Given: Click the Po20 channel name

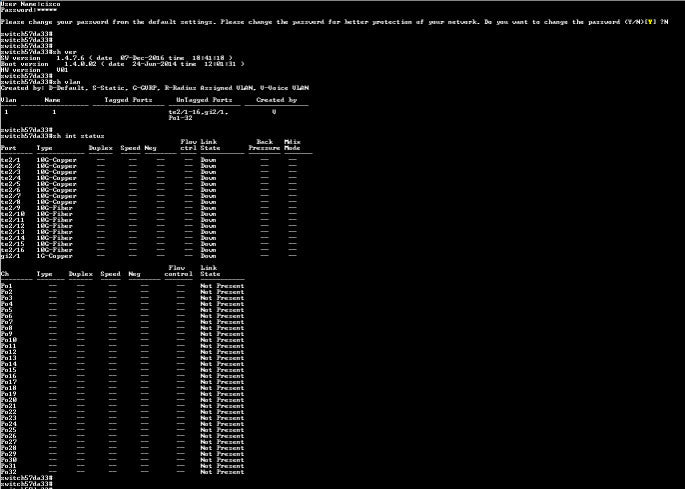Looking at the screenshot, I should (9, 400).
